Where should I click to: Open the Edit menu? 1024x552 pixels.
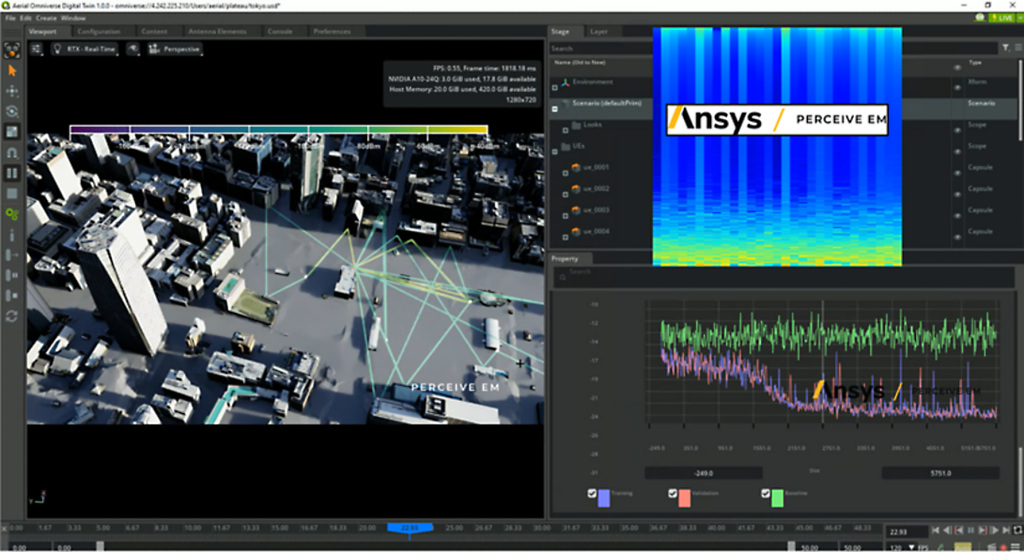25,18
